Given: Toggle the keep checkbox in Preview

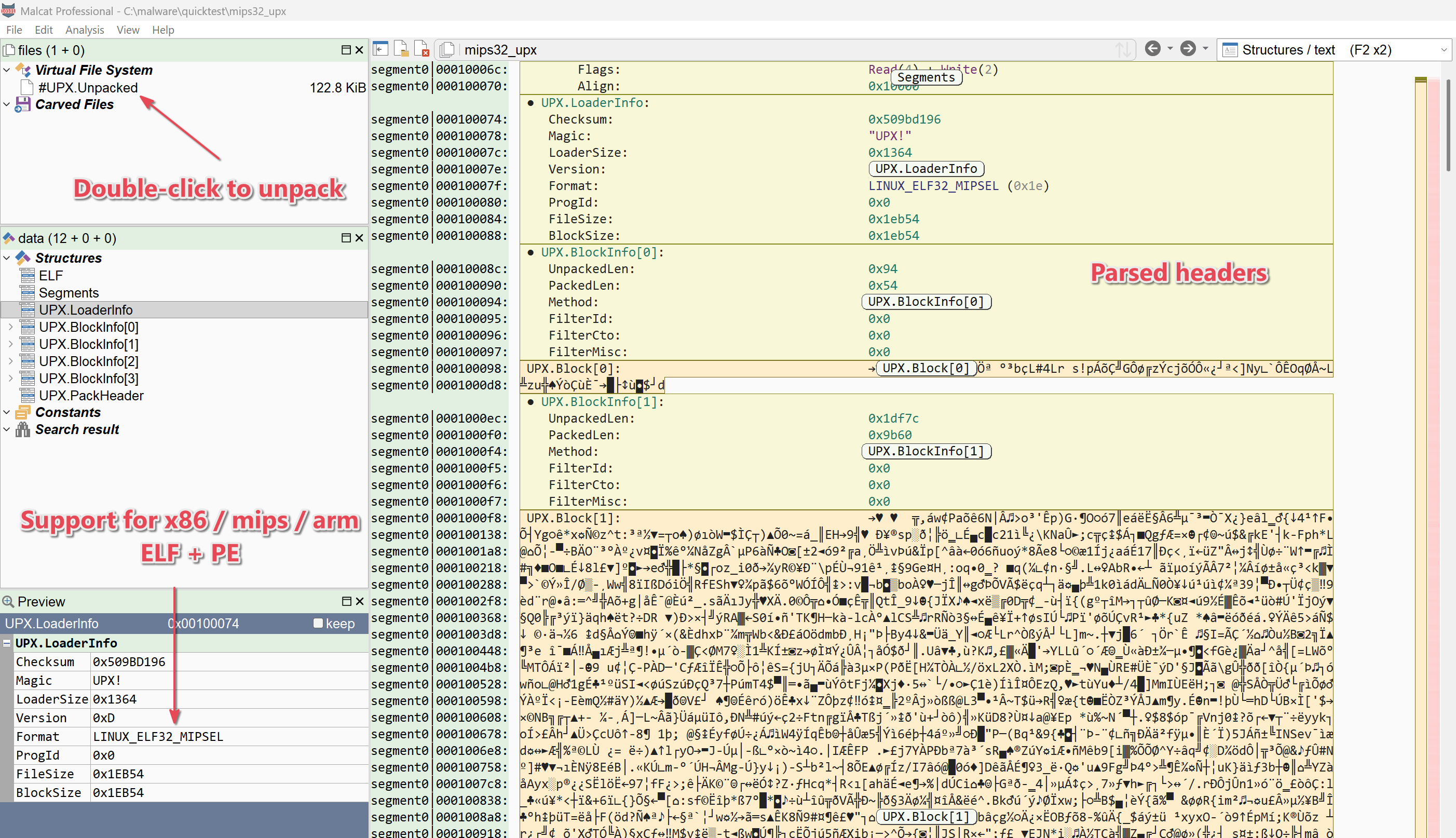Looking at the screenshot, I should [x=318, y=623].
